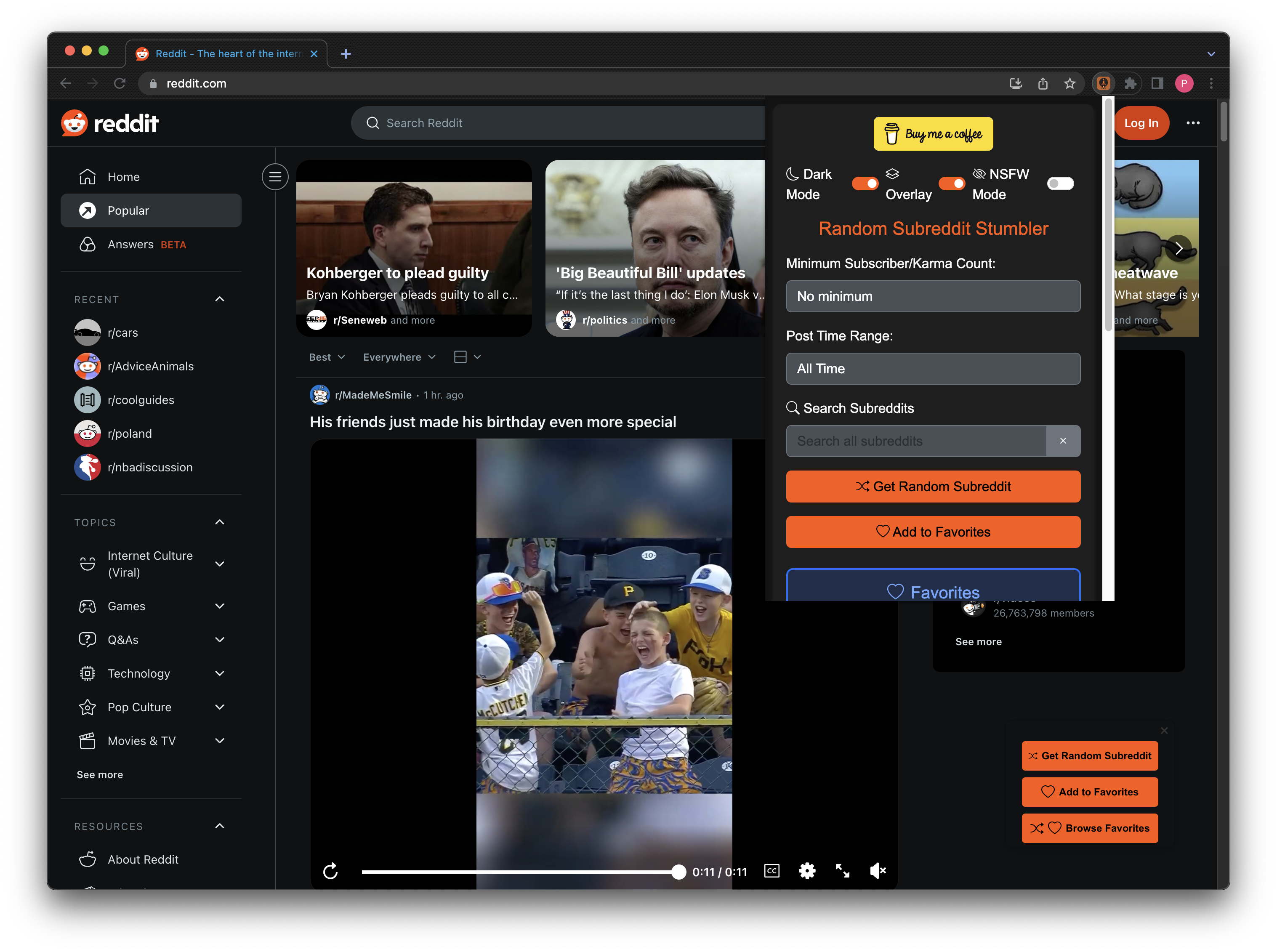Click overlay Add to Favorites button
The height and width of the screenshot is (952, 1277).
tap(1089, 792)
